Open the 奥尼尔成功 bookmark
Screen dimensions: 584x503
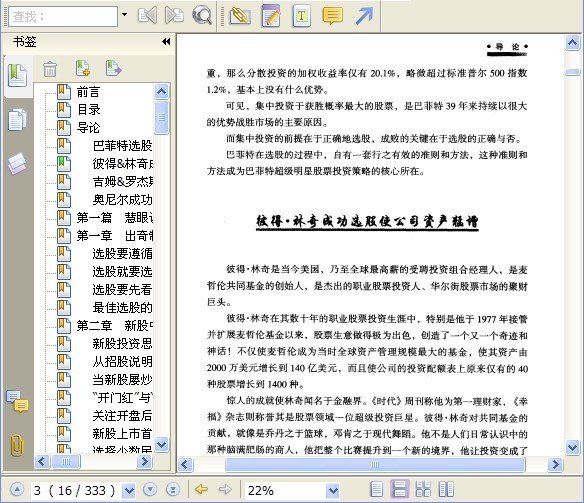tap(123, 200)
